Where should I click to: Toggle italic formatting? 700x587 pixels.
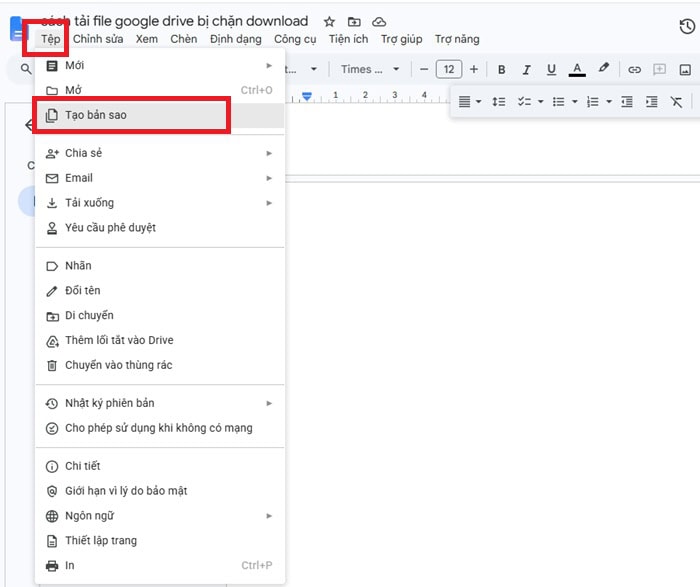click(526, 69)
